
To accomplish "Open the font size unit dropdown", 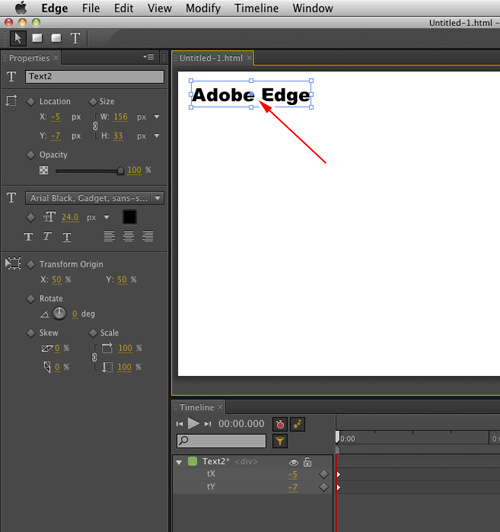I will pyautogui.click(x=107, y=217).
